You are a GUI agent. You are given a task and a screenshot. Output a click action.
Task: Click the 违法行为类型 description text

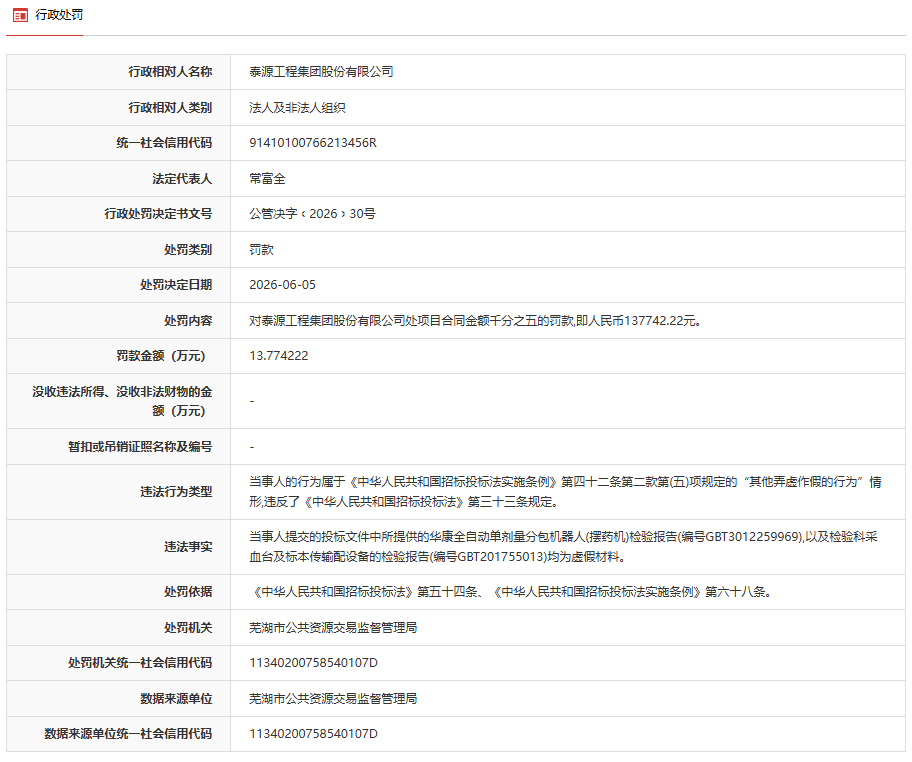click(x=565, y=492)
